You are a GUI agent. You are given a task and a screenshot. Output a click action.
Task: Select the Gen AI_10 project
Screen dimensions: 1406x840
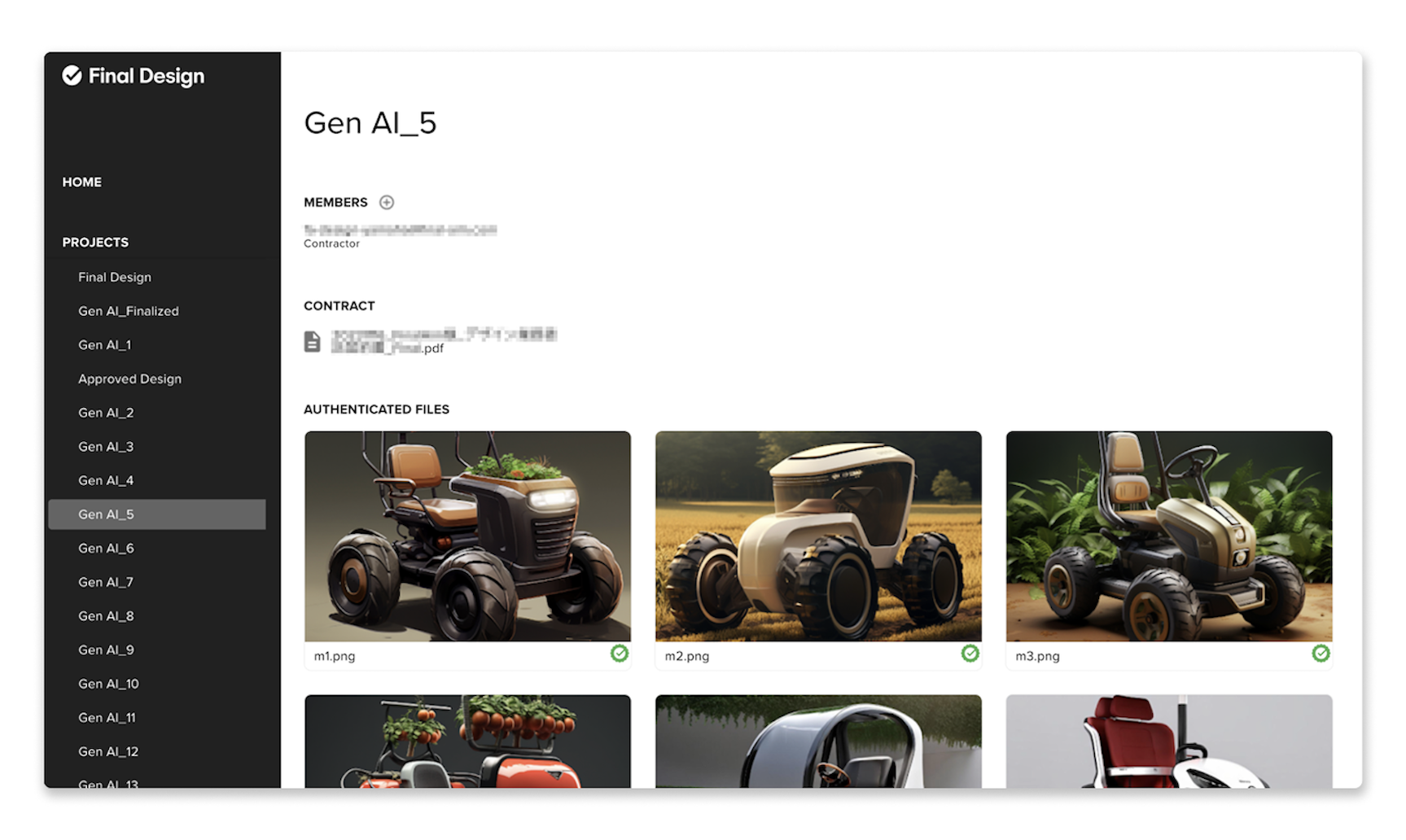(x=108, y=685)
